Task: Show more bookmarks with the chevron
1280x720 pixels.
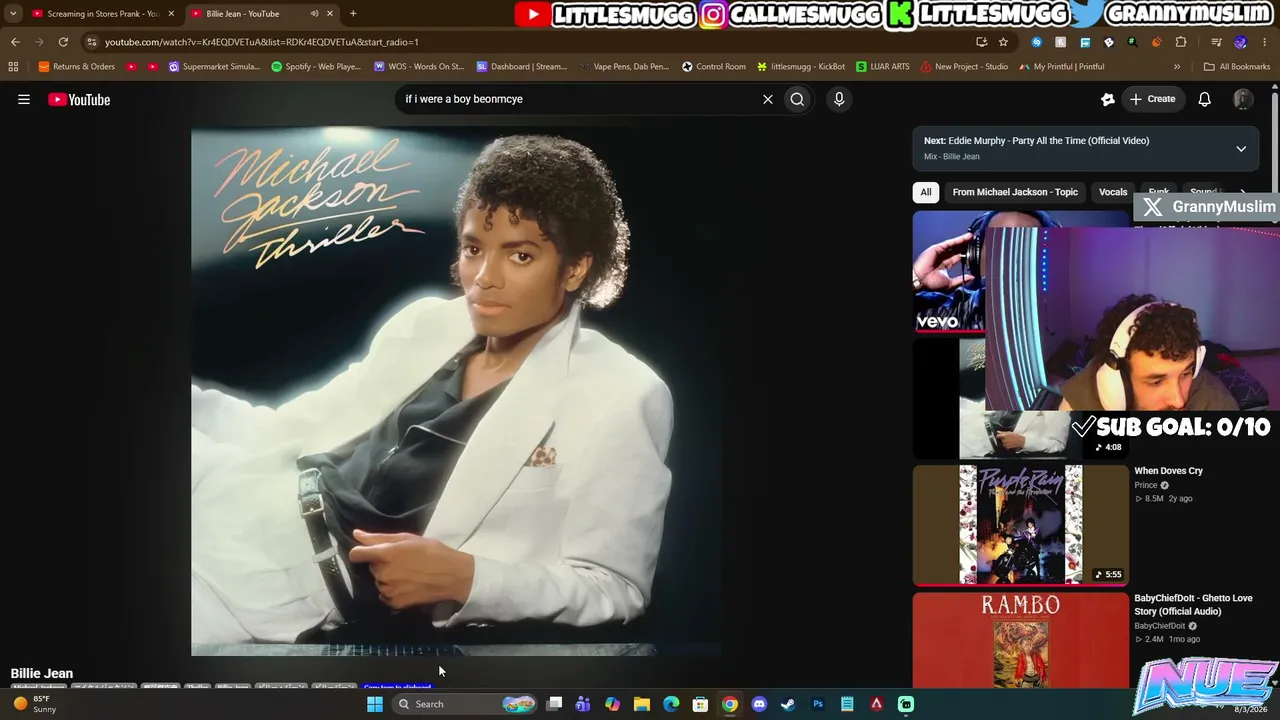Action: pos(1177,67)
